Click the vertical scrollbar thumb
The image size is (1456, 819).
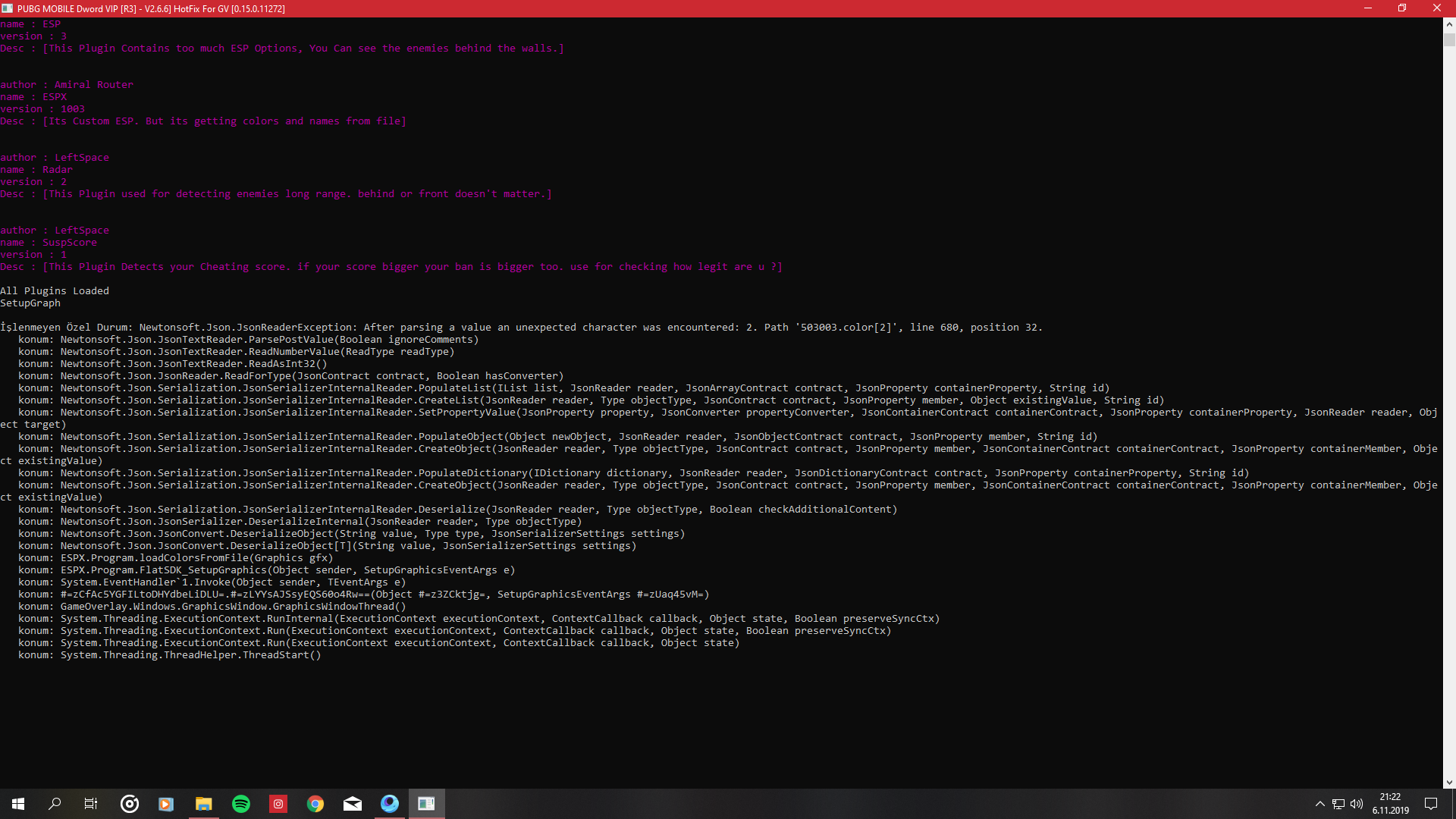coord(1449,39)
